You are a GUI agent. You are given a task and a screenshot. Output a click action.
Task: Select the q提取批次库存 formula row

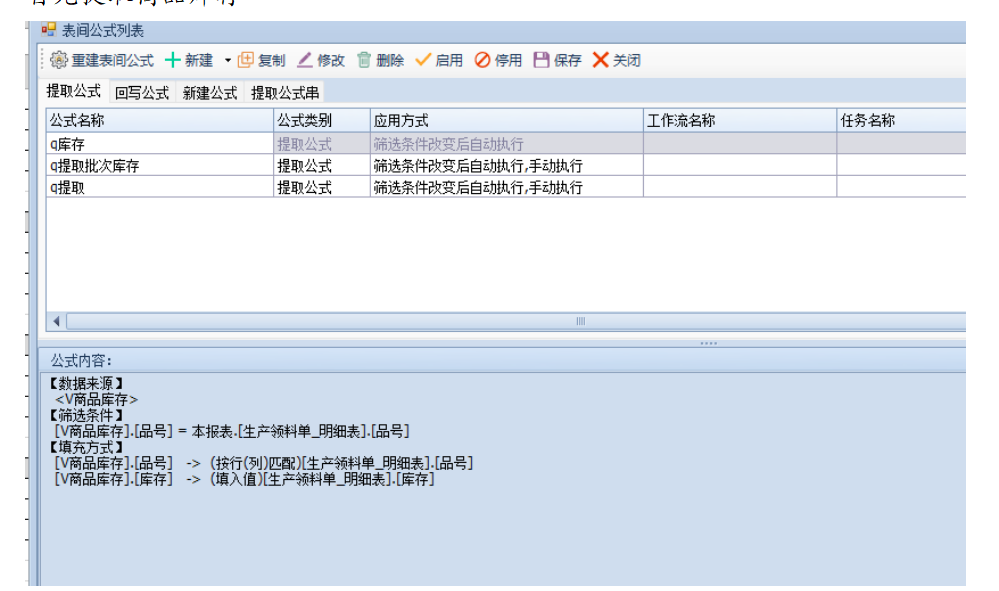160,166
